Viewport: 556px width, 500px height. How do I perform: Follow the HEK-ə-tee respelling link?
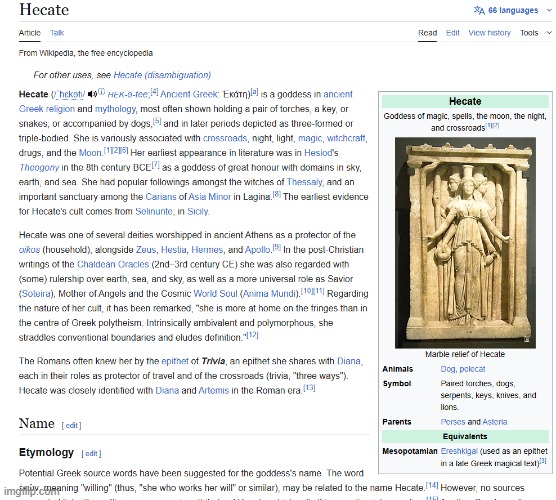click(128, 94)
